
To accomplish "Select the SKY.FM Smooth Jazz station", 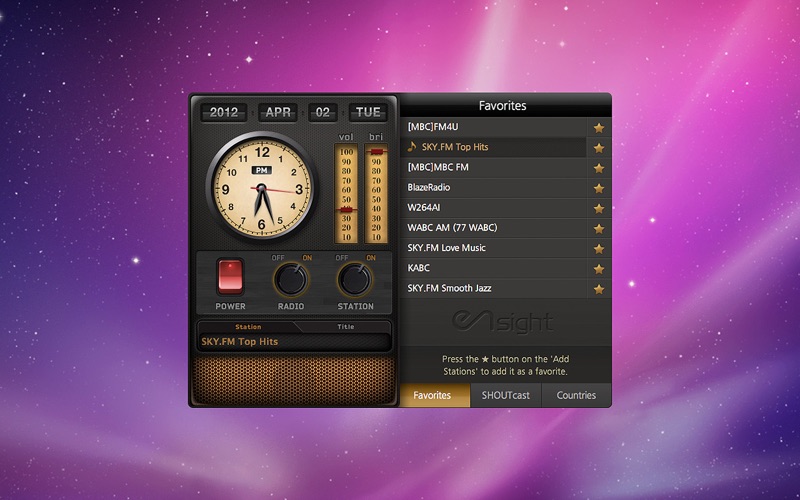I will [x=493, y=288].
